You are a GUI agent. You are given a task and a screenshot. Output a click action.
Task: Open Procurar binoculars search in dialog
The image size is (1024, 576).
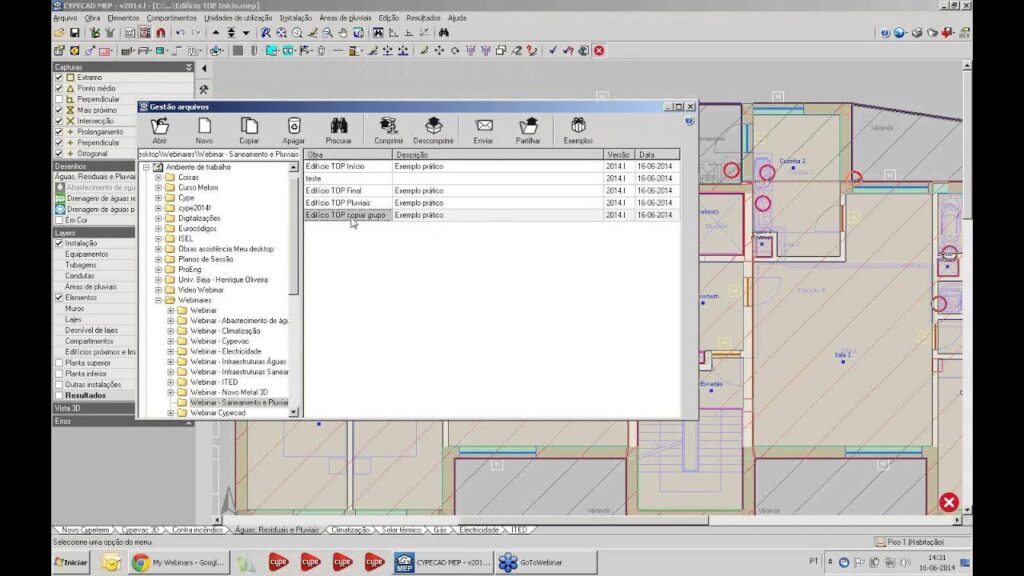pos(339,127)
